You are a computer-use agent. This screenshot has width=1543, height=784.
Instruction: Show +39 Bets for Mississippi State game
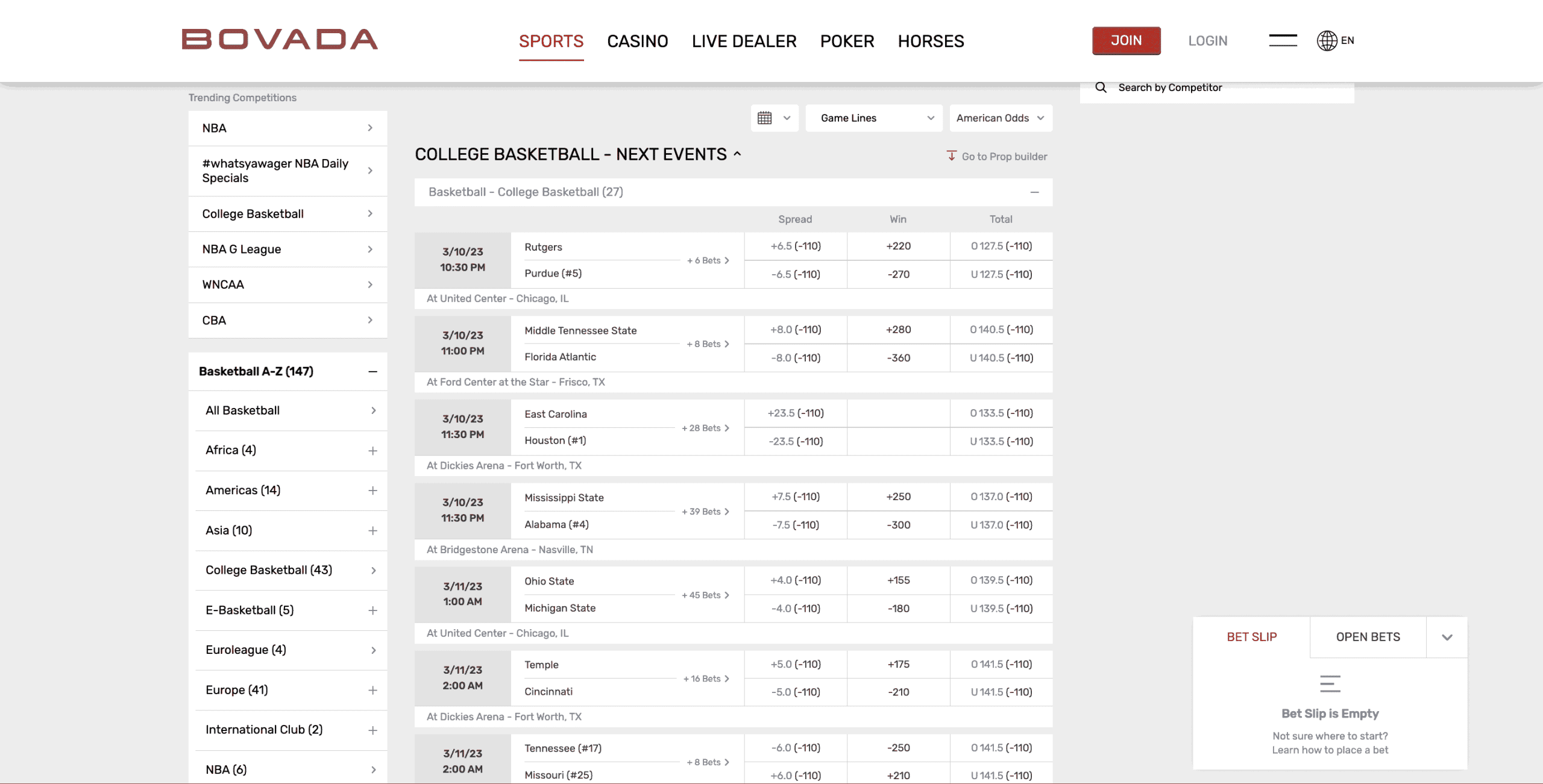[x=705, y=512]
